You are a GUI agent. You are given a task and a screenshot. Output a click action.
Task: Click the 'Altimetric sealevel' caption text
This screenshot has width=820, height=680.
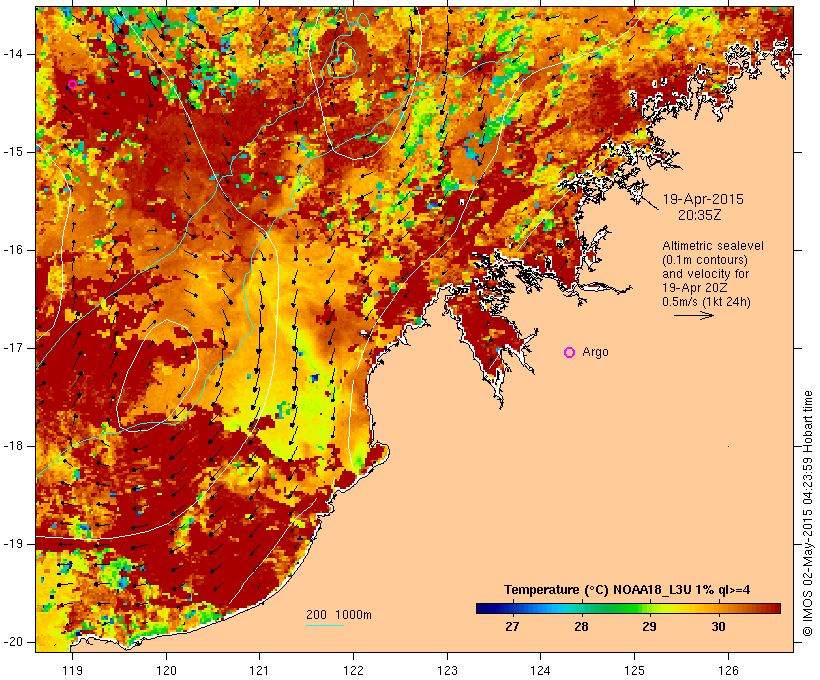[713, 246]
